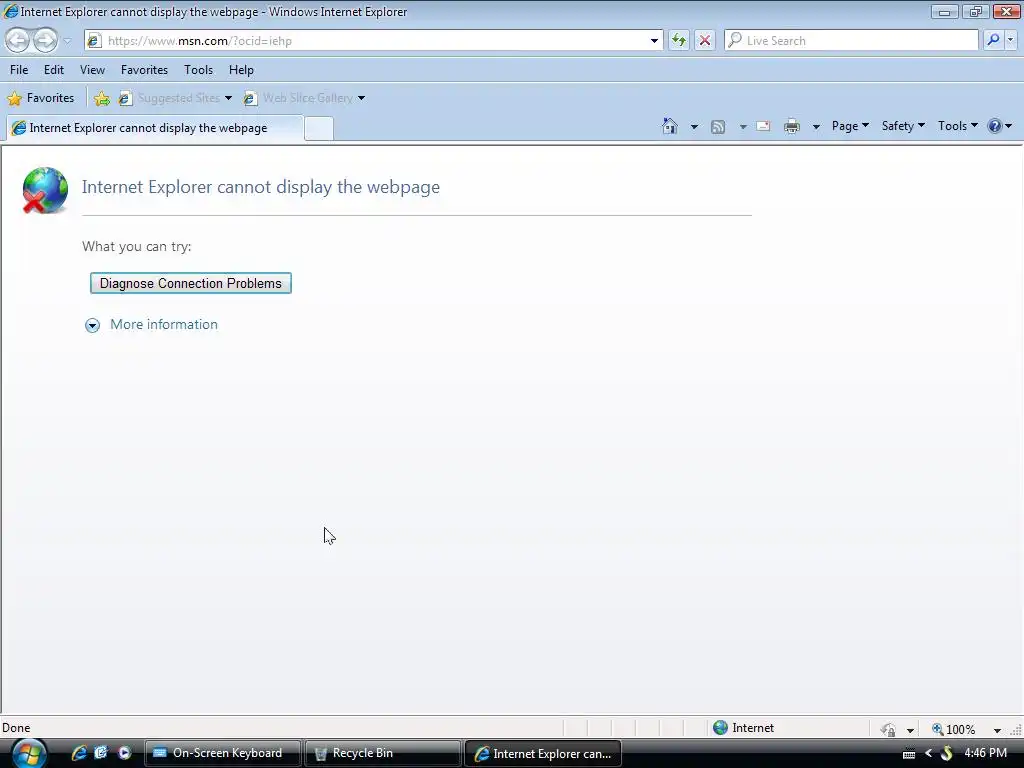Go back with the Back arrow button
The image size is (1024, 768).
coord(18,40)
